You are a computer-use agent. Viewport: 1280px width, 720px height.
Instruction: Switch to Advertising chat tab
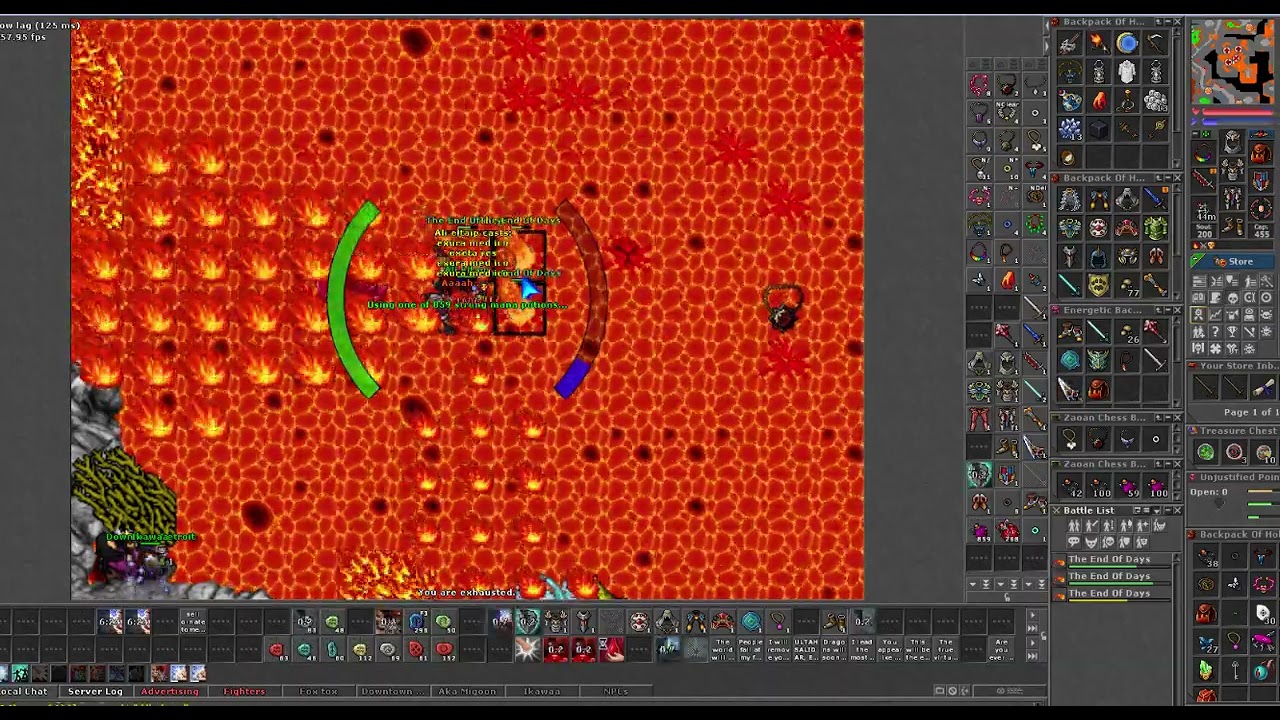[x=170, y=691]
